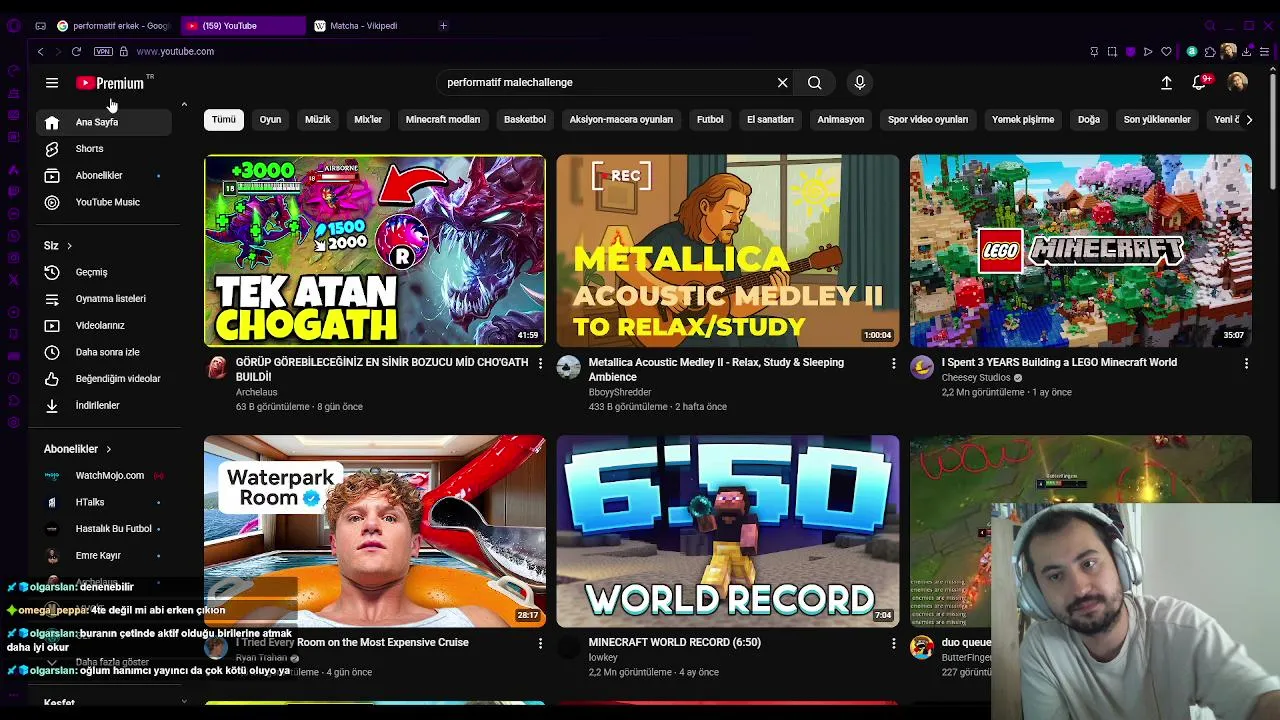Select the Oyun filter chip

[271, 120]
